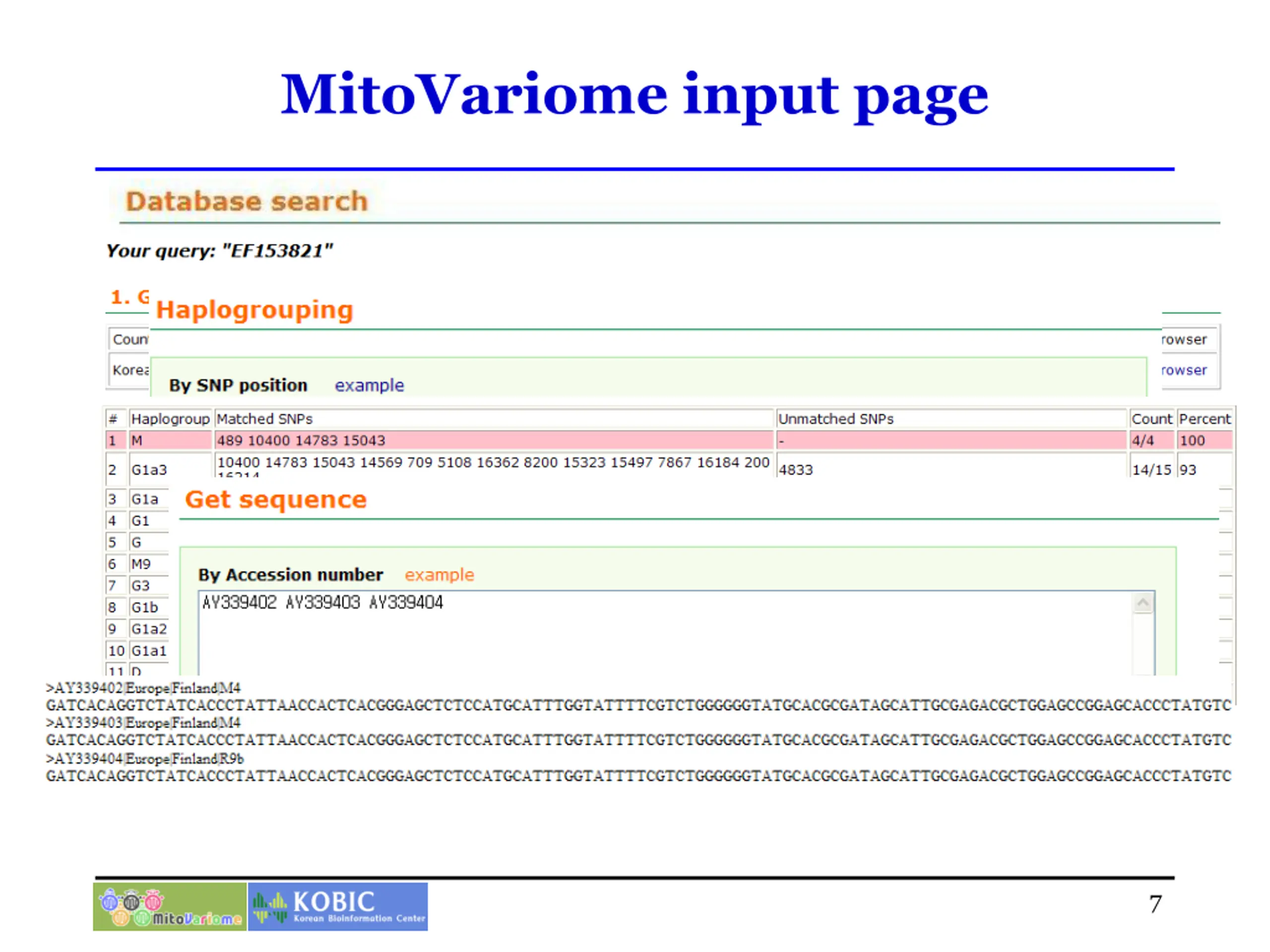Click the MitoVariome logo
The width and height of the screenshot is (1270, 952).
(169, 906)
